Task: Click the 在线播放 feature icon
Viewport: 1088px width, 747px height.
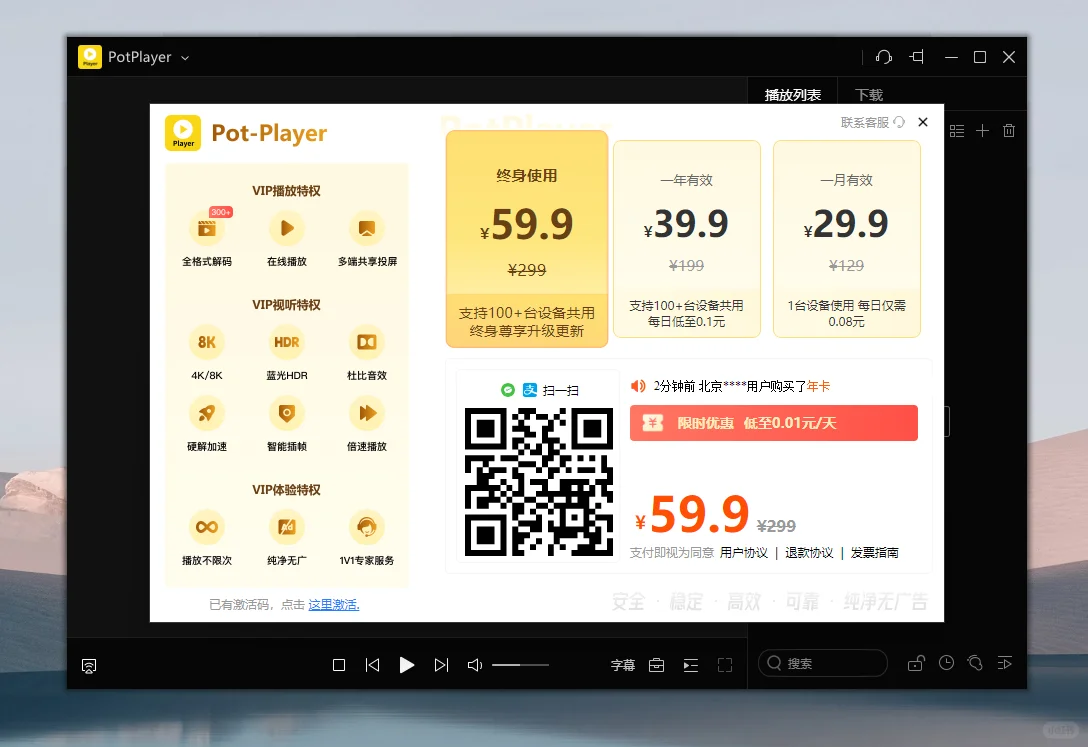Action: coord(287,229)
